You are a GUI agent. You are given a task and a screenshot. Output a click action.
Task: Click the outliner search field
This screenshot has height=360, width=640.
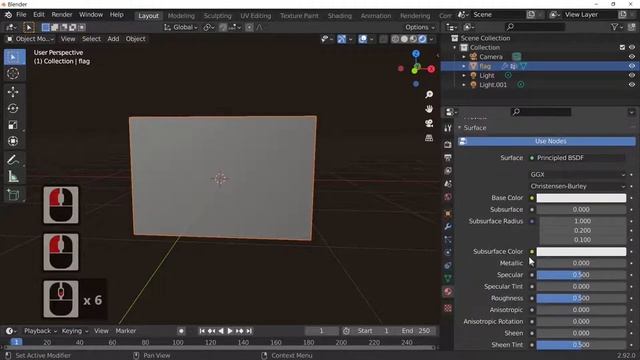[x=535, y=27]
